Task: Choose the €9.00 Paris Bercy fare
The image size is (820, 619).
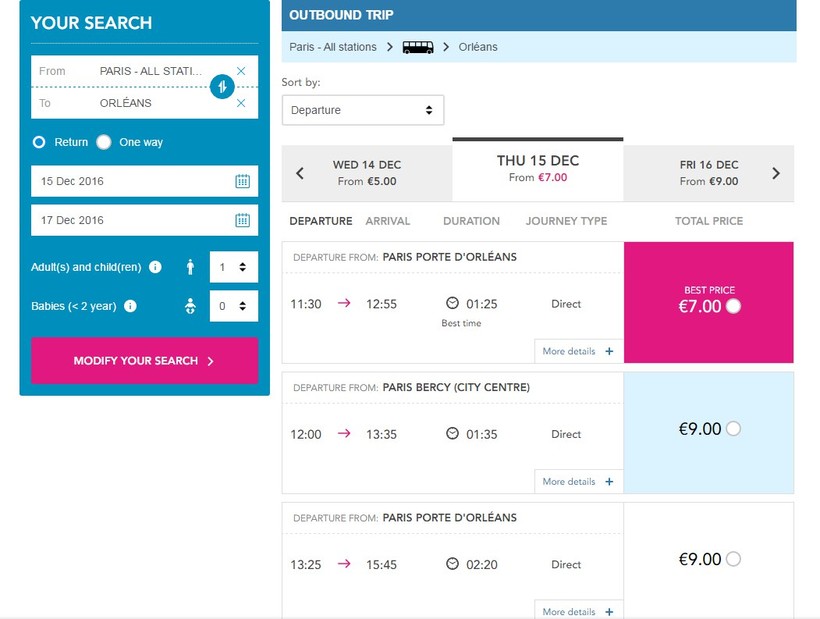Action: click(x=734, y=429)
